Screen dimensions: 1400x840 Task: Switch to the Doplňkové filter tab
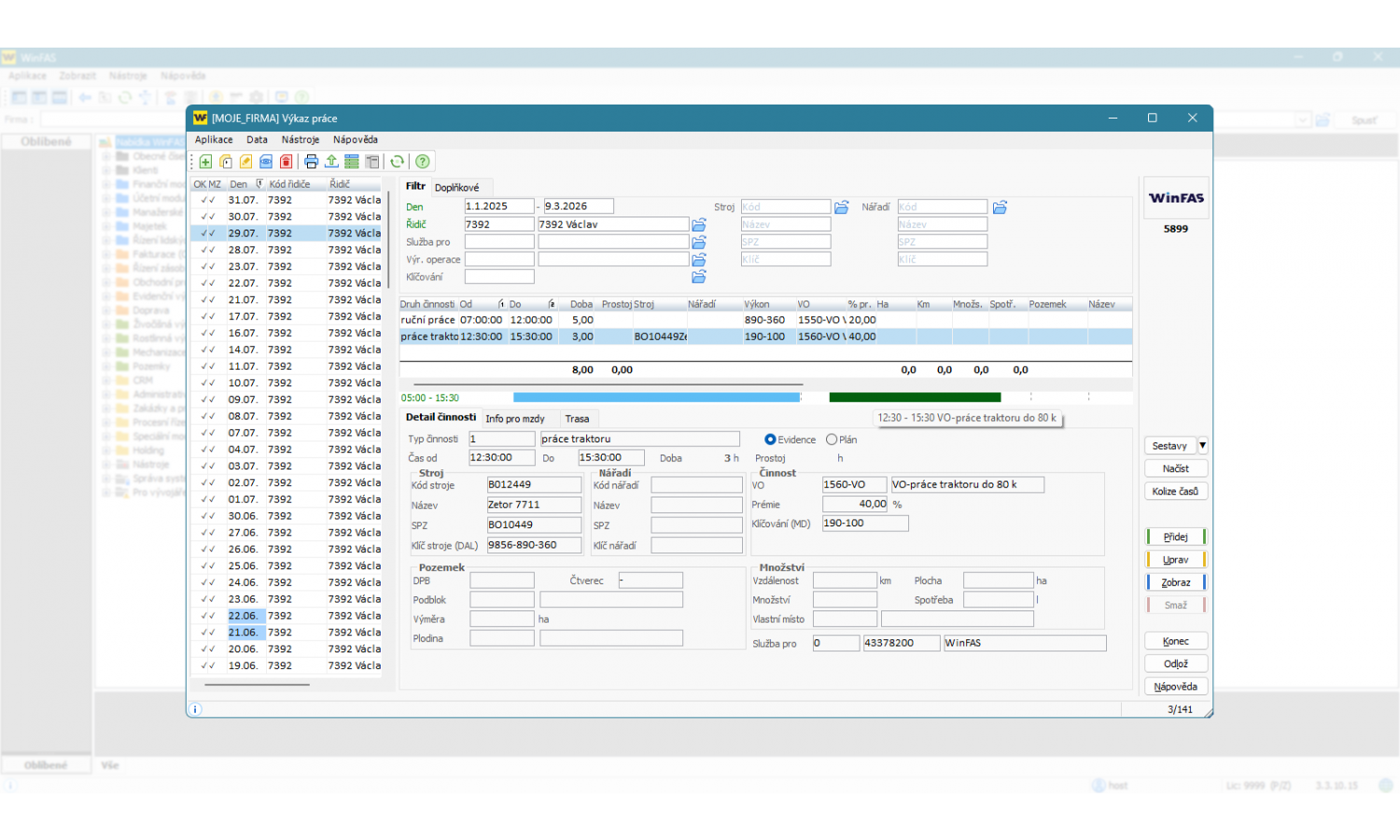click(456, 188)
